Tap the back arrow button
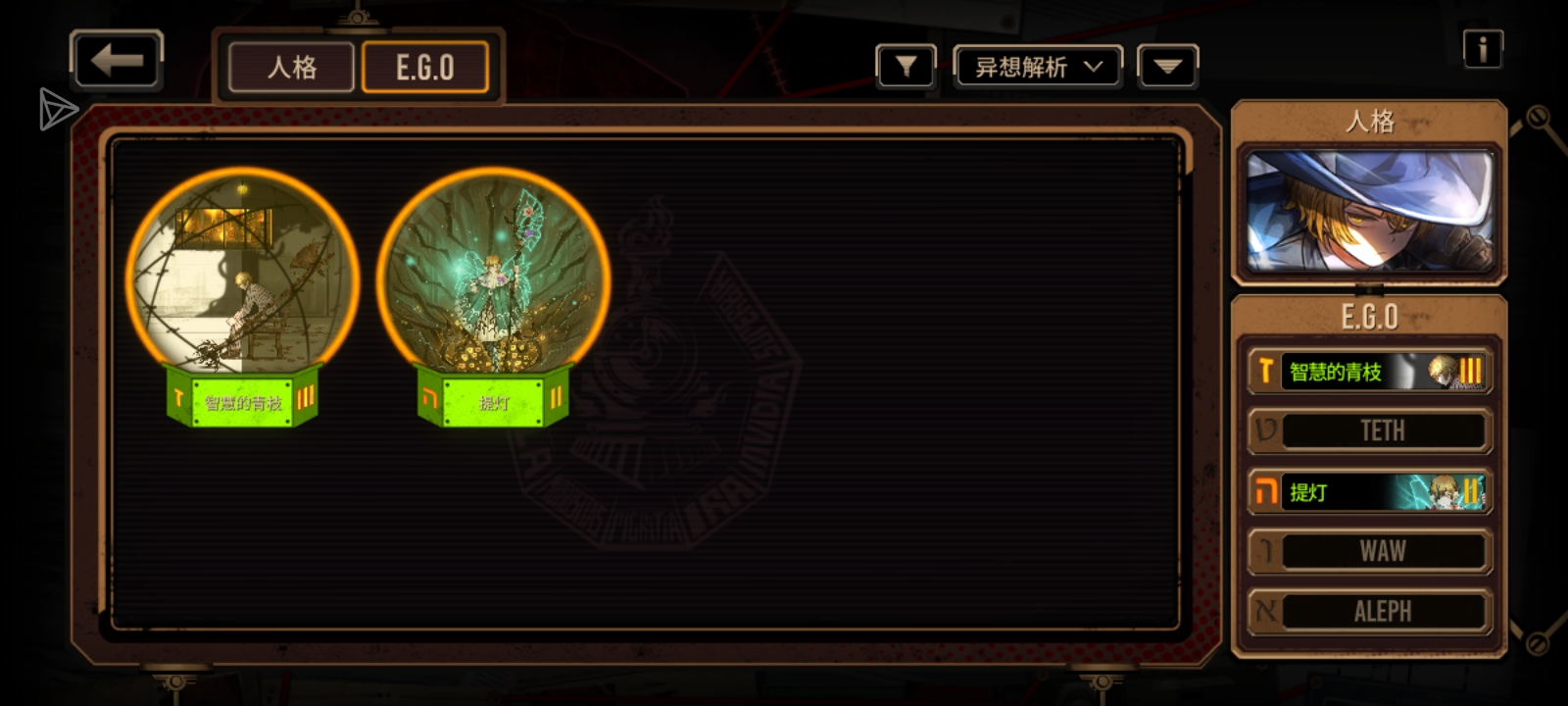The width and height of the screenshot is (1568, 706). click(x=117, y=61)
